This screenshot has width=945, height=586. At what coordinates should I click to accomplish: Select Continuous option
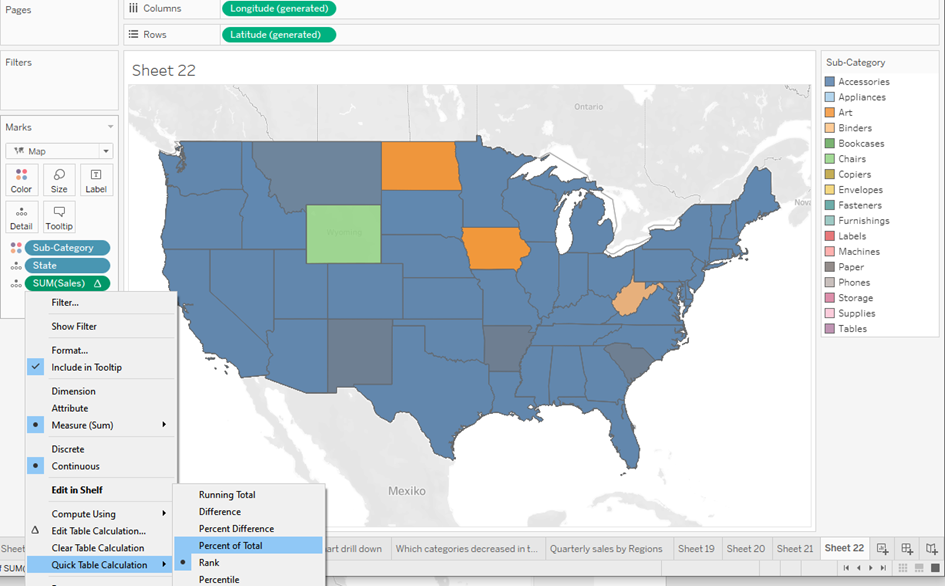pos(75,466)
